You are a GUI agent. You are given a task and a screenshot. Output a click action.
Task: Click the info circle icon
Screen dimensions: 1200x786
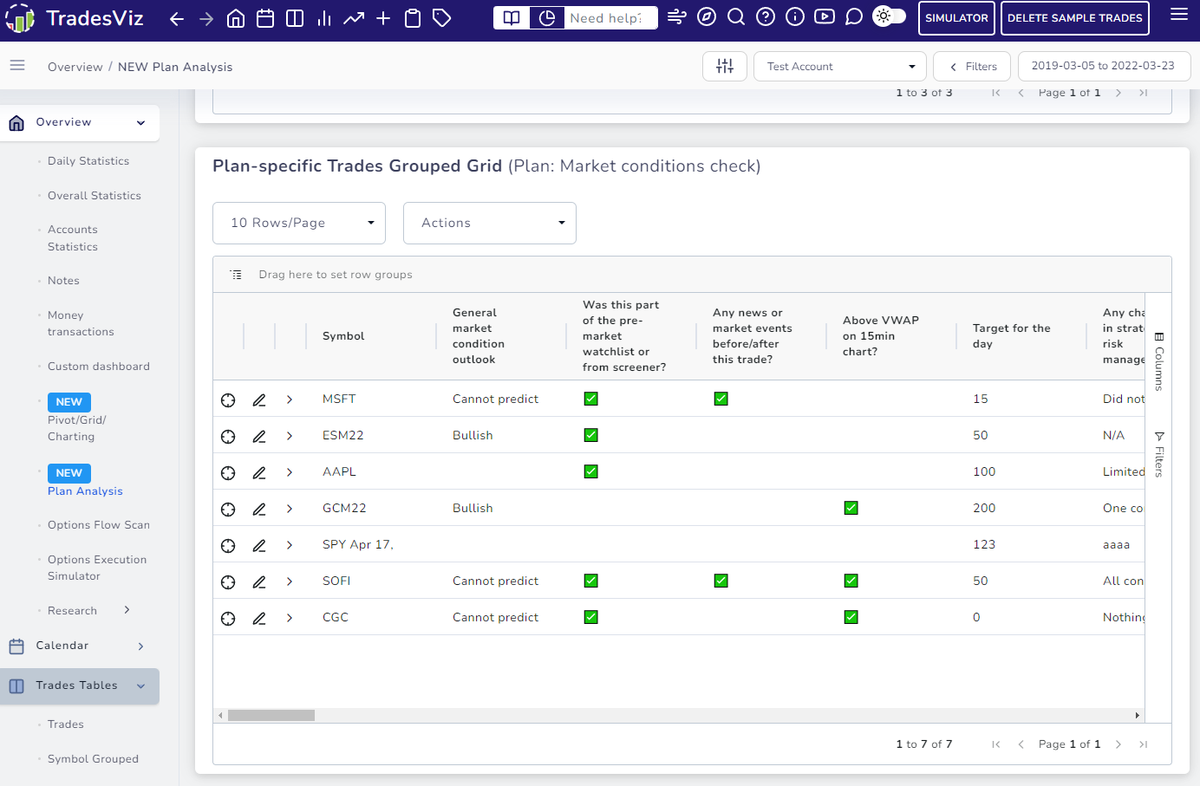794,17
